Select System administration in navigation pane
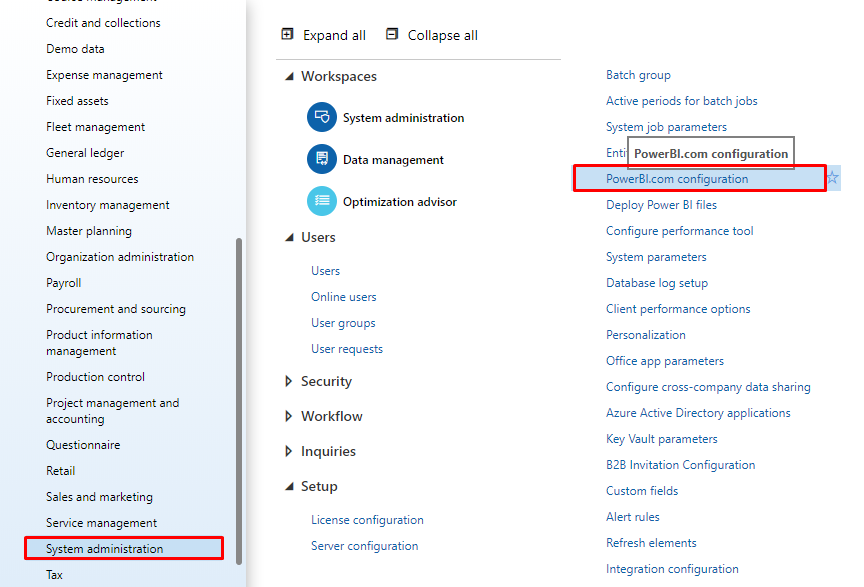The image size is (864, 587). (104, 548)
